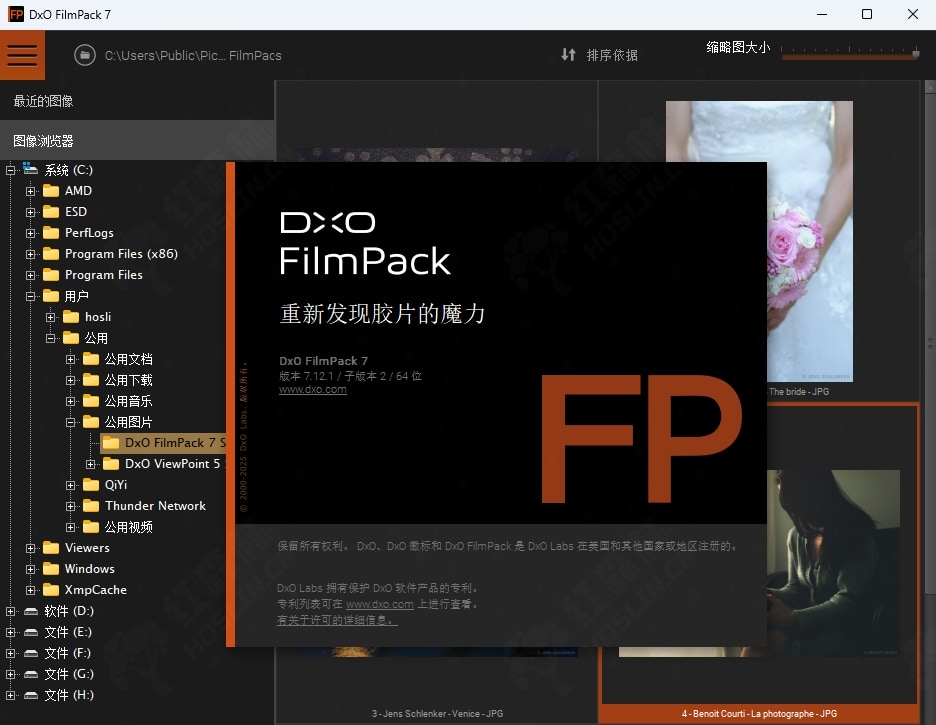
Task: Click the Viewers folder icon
Action: point(51,548)
